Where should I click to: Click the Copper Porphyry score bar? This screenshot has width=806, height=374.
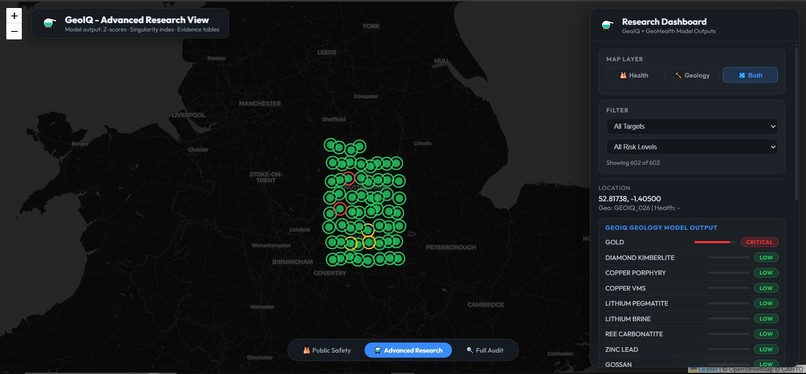coord(728,273)
